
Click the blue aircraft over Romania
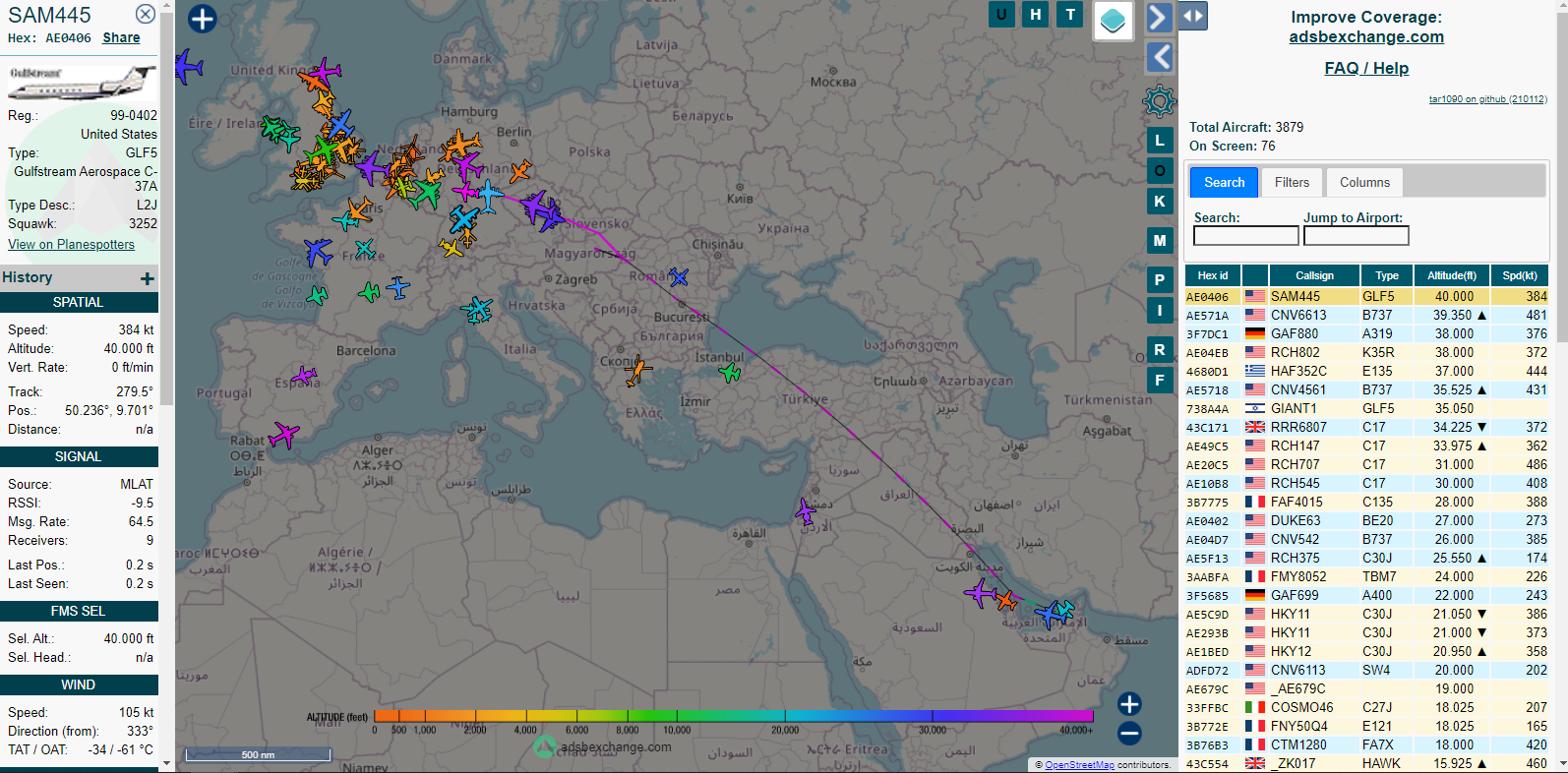pos(679,276)
